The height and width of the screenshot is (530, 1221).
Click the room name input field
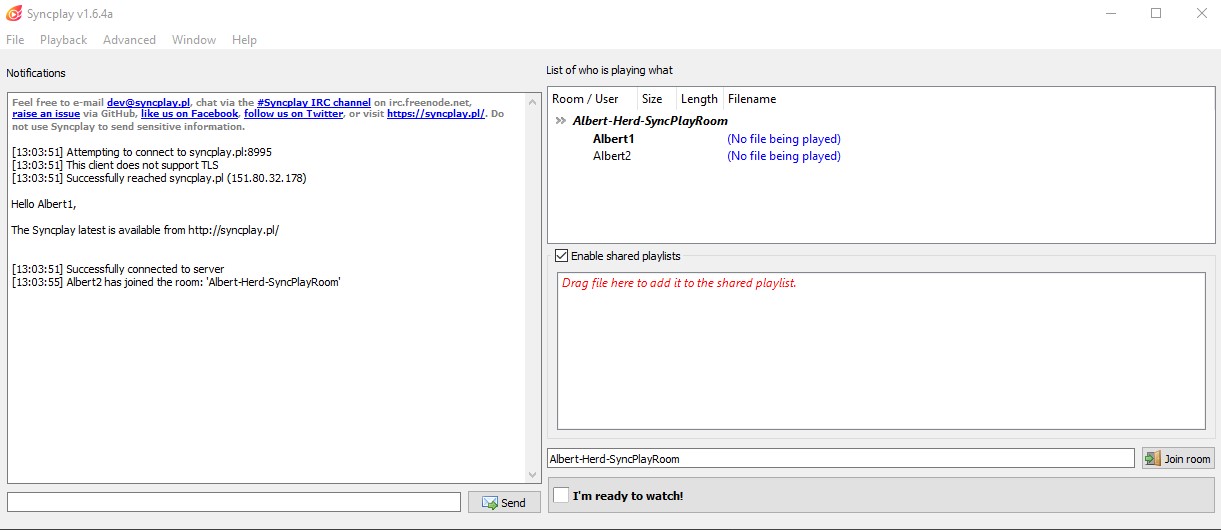pos(841,459)
